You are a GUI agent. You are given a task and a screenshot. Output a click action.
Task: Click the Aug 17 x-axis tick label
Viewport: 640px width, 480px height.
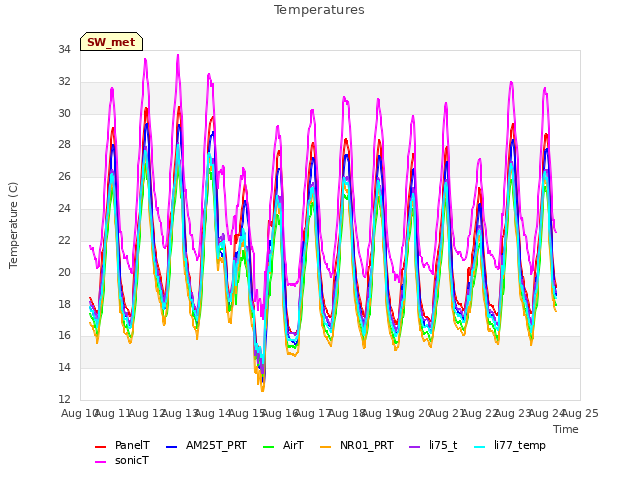pos(313,413)
